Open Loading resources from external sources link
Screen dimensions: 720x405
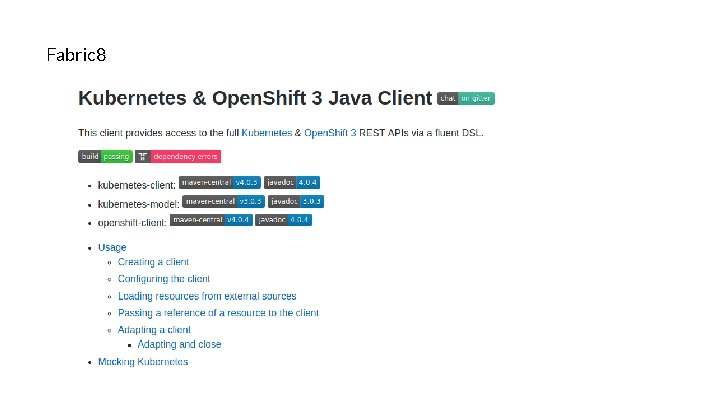pyautogui.click(x=207, y=296)
